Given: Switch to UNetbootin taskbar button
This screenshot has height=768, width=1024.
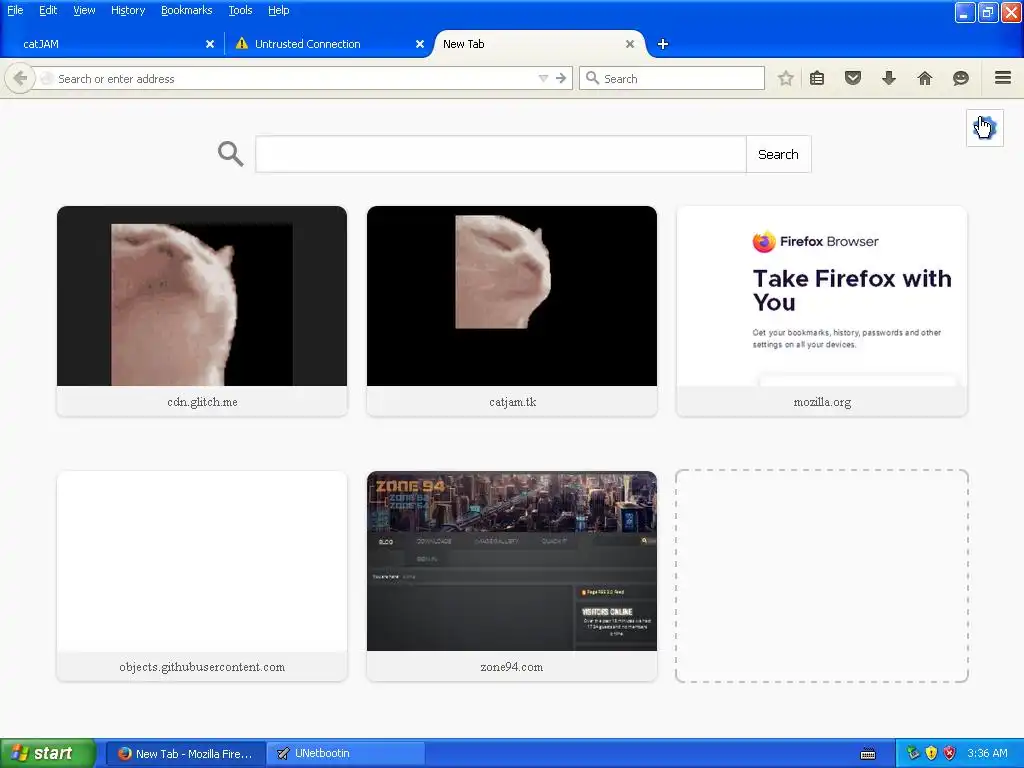Looking at the screenshot, I should tap(346, 754).
